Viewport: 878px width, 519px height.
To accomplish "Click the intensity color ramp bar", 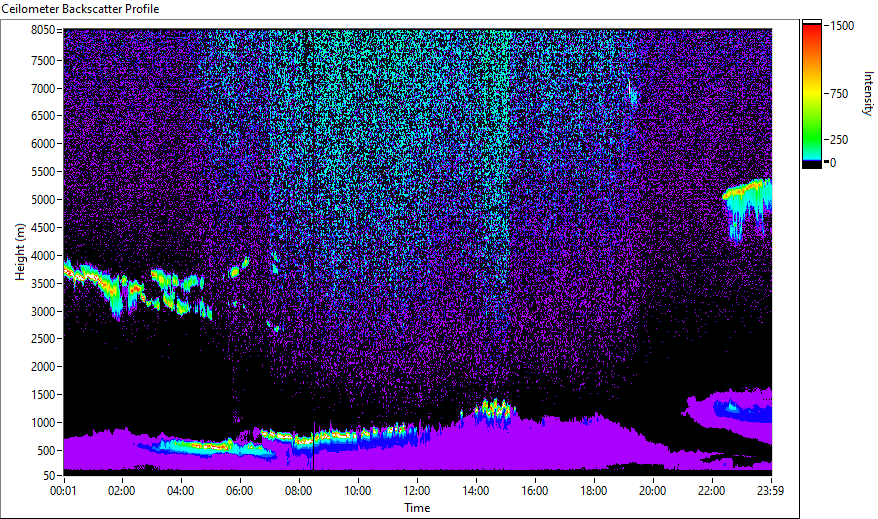I will click(811, 93).
